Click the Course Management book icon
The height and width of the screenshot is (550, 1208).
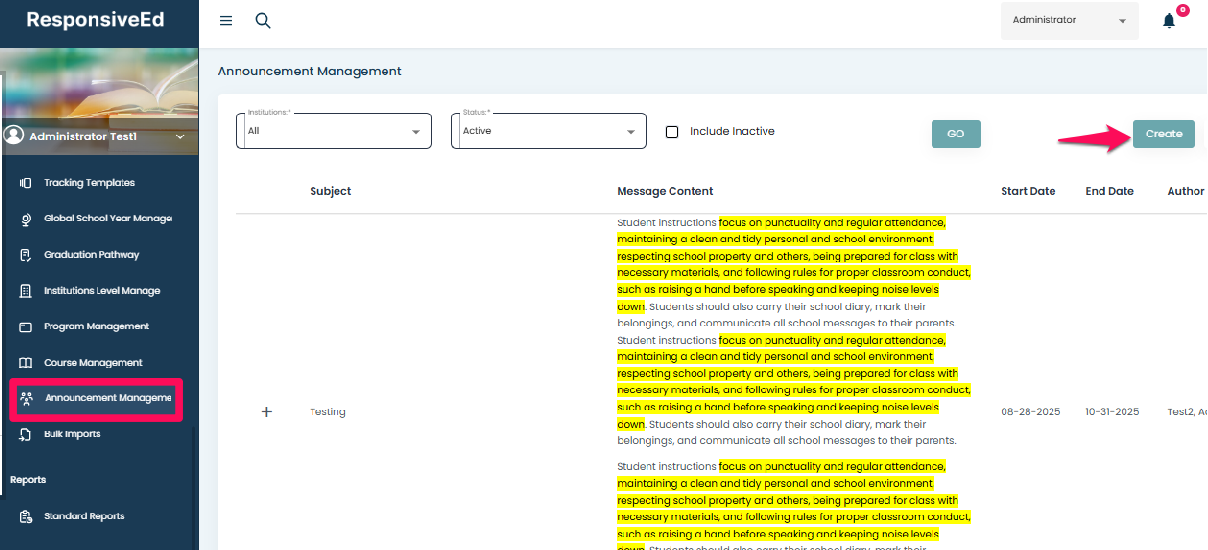click(x=26, y=363)
